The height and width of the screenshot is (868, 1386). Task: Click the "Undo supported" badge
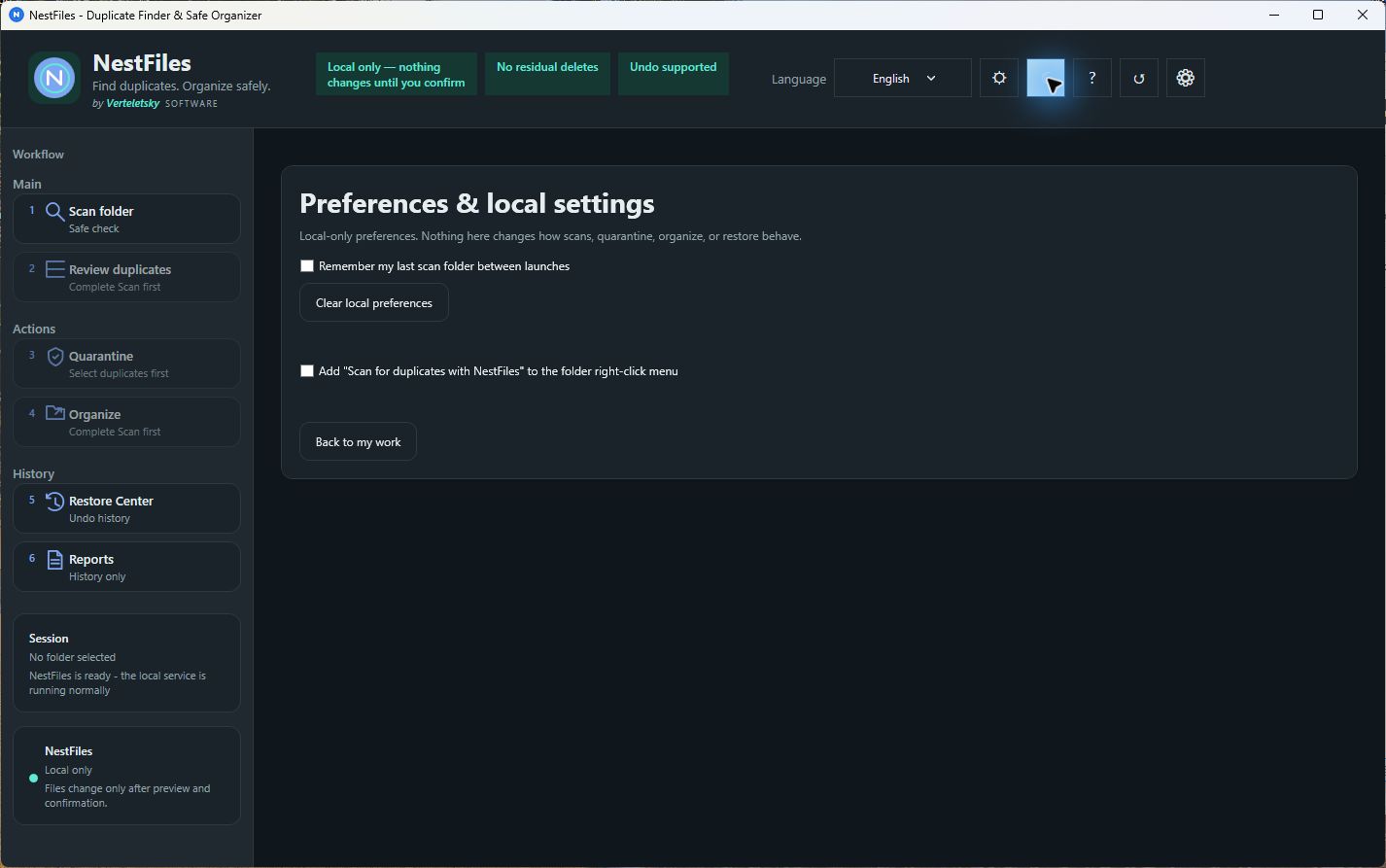673,74
